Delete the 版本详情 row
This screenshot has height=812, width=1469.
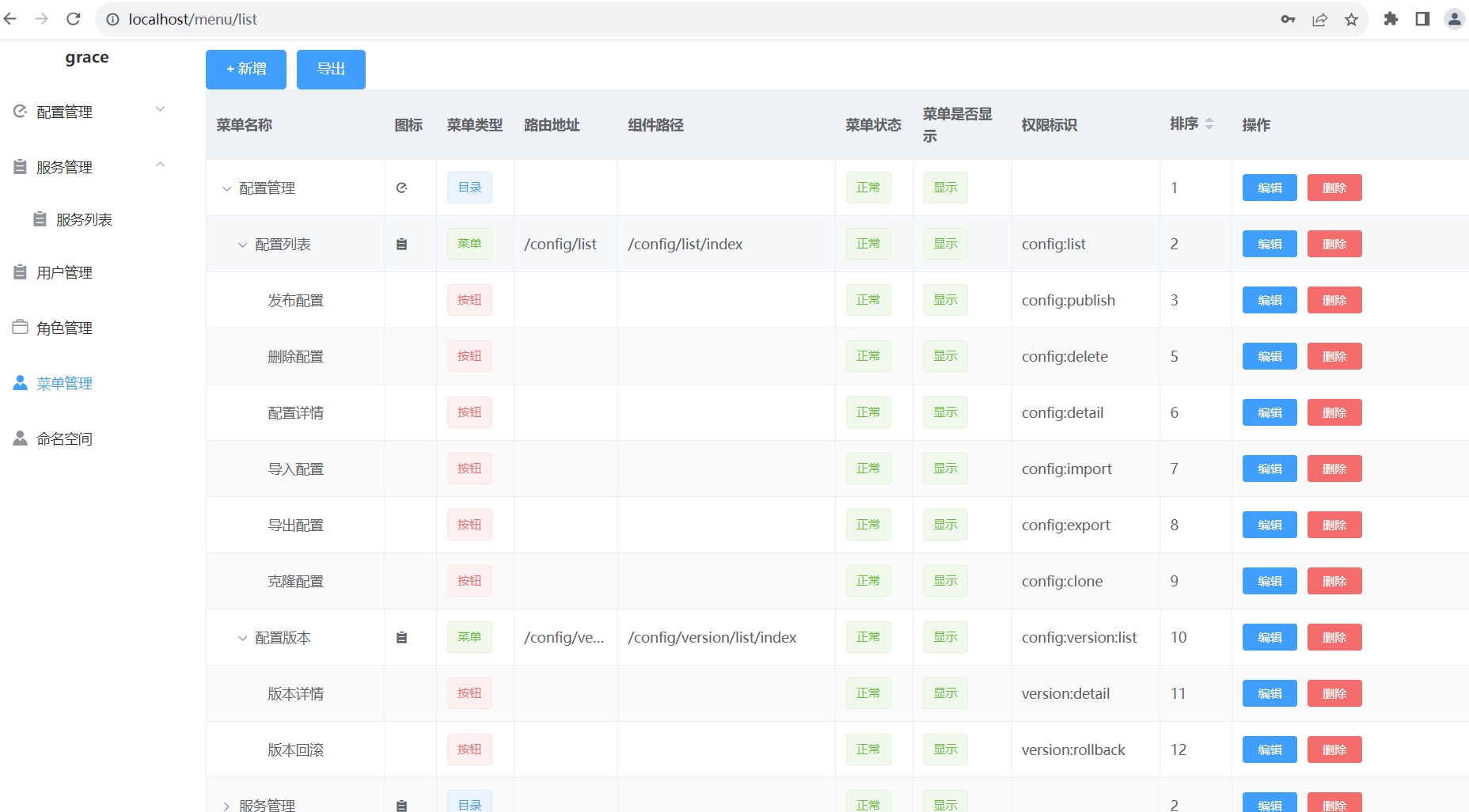click(x=1334, y=693)
